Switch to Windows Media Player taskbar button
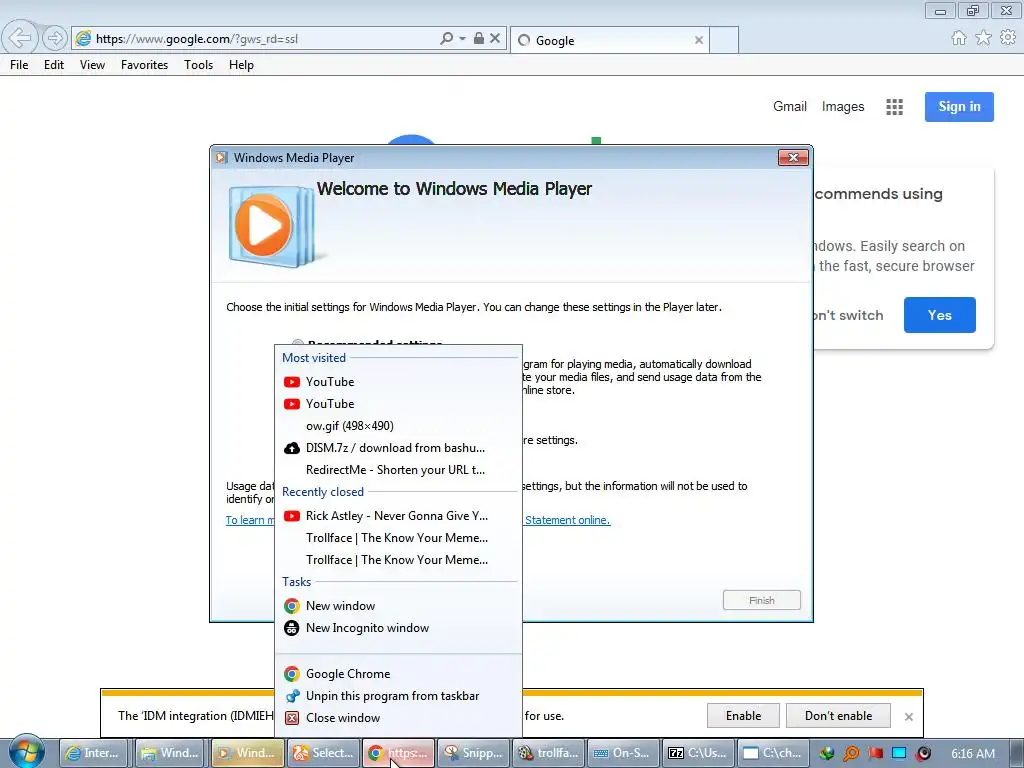1024x768 pixels. tap(247, 753)
